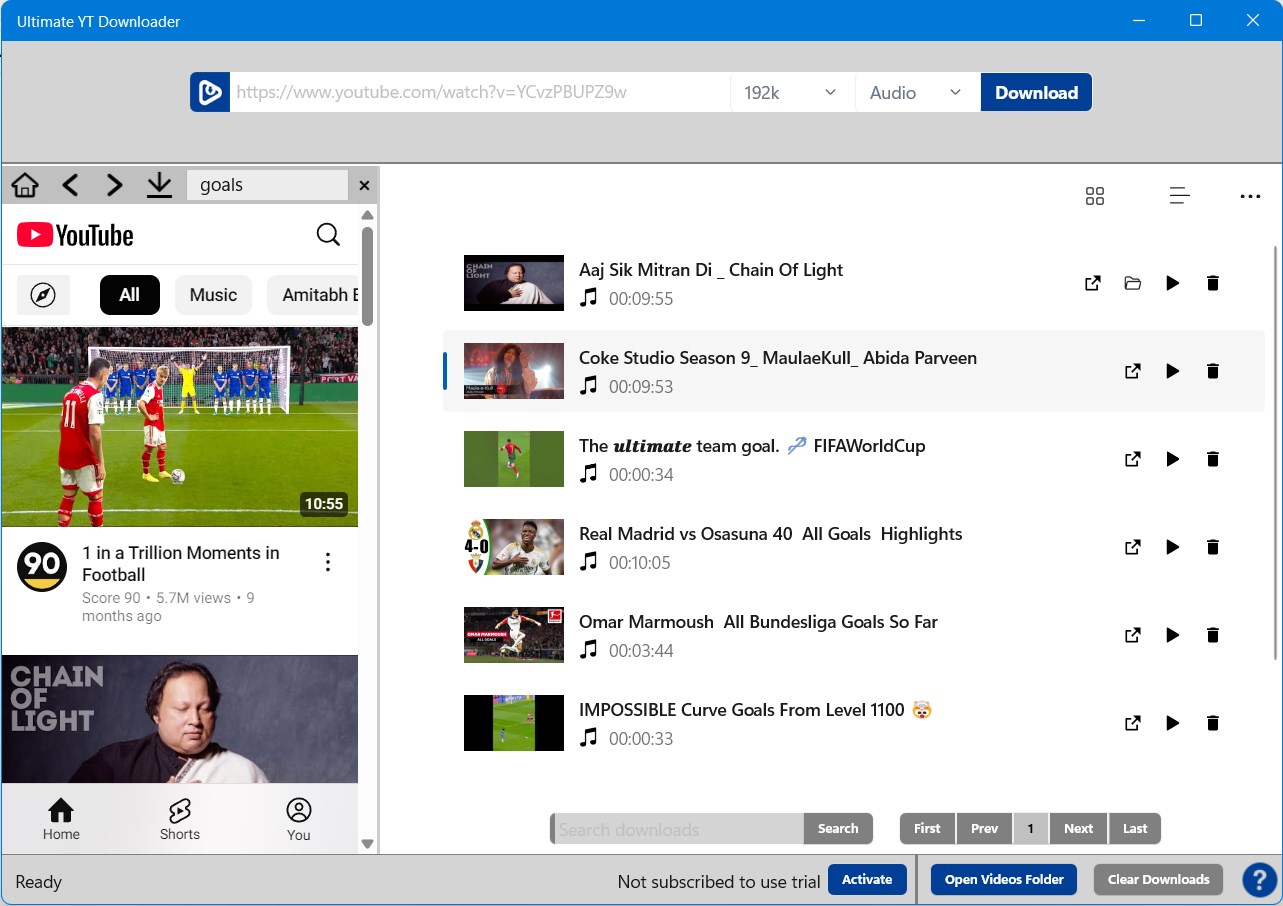The image size is (1283, 906).
Task: Clear the goals search with X icon
Action: click(x=364, y=185)
